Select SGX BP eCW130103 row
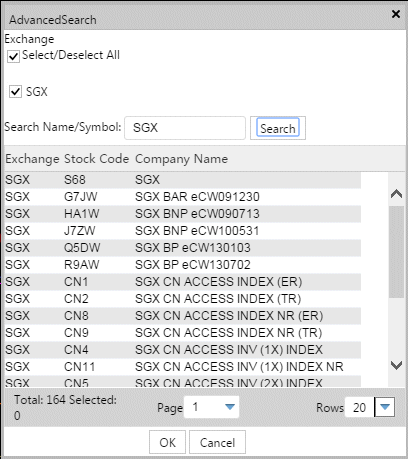The height and width of the screenshot is (459, 408). (183, 248)
